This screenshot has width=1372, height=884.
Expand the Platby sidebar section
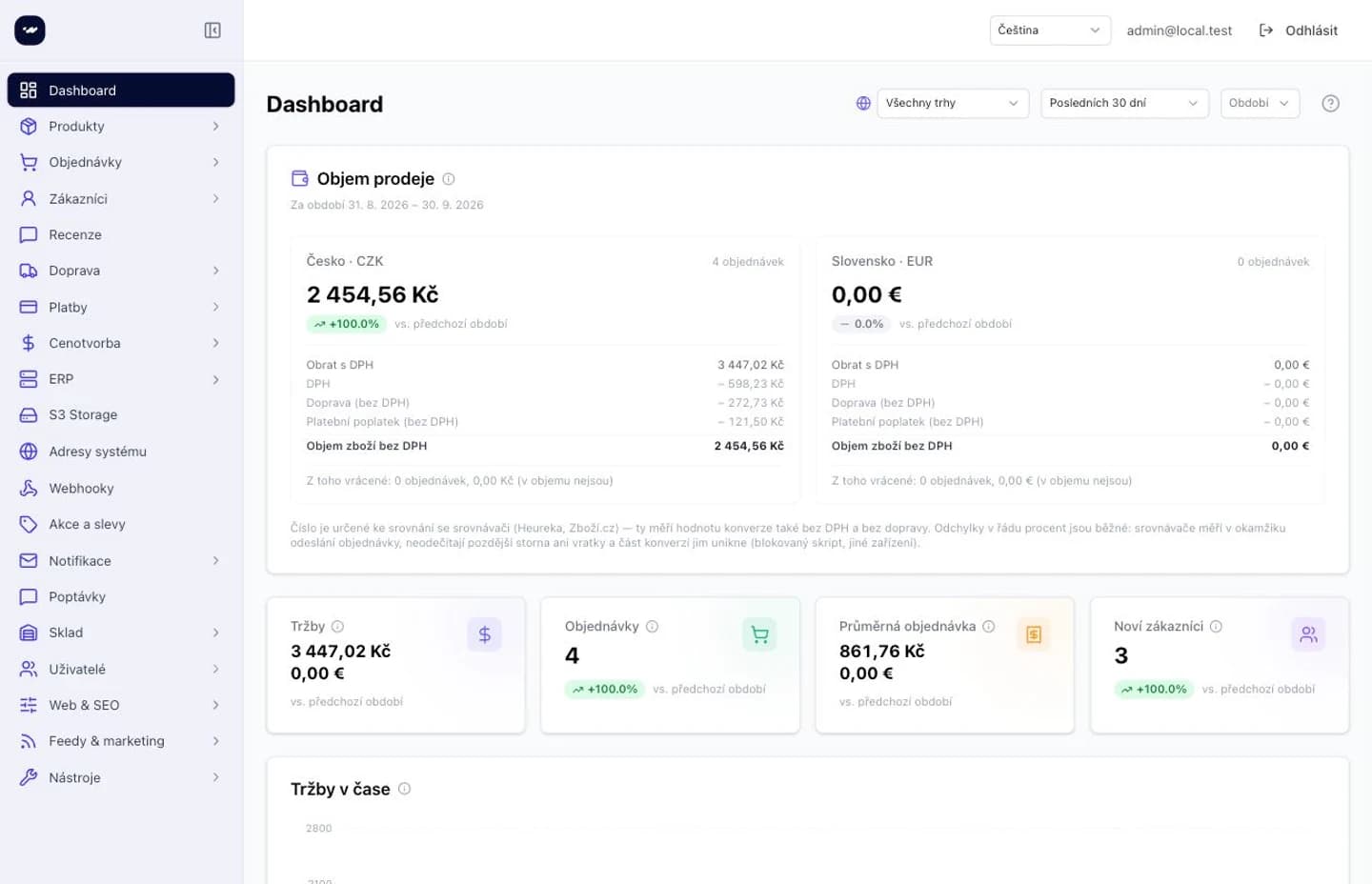coord(121,307)
